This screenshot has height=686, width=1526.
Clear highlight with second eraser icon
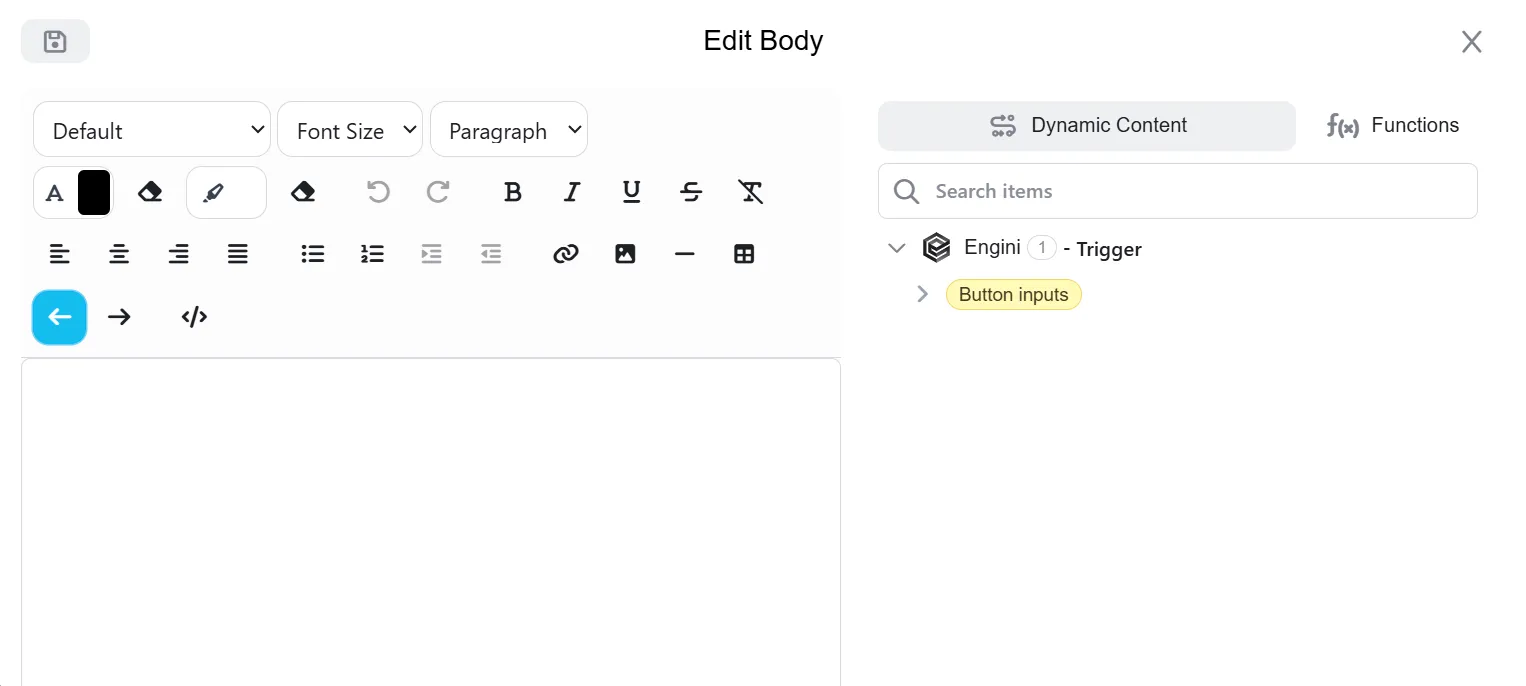point(303,192)
